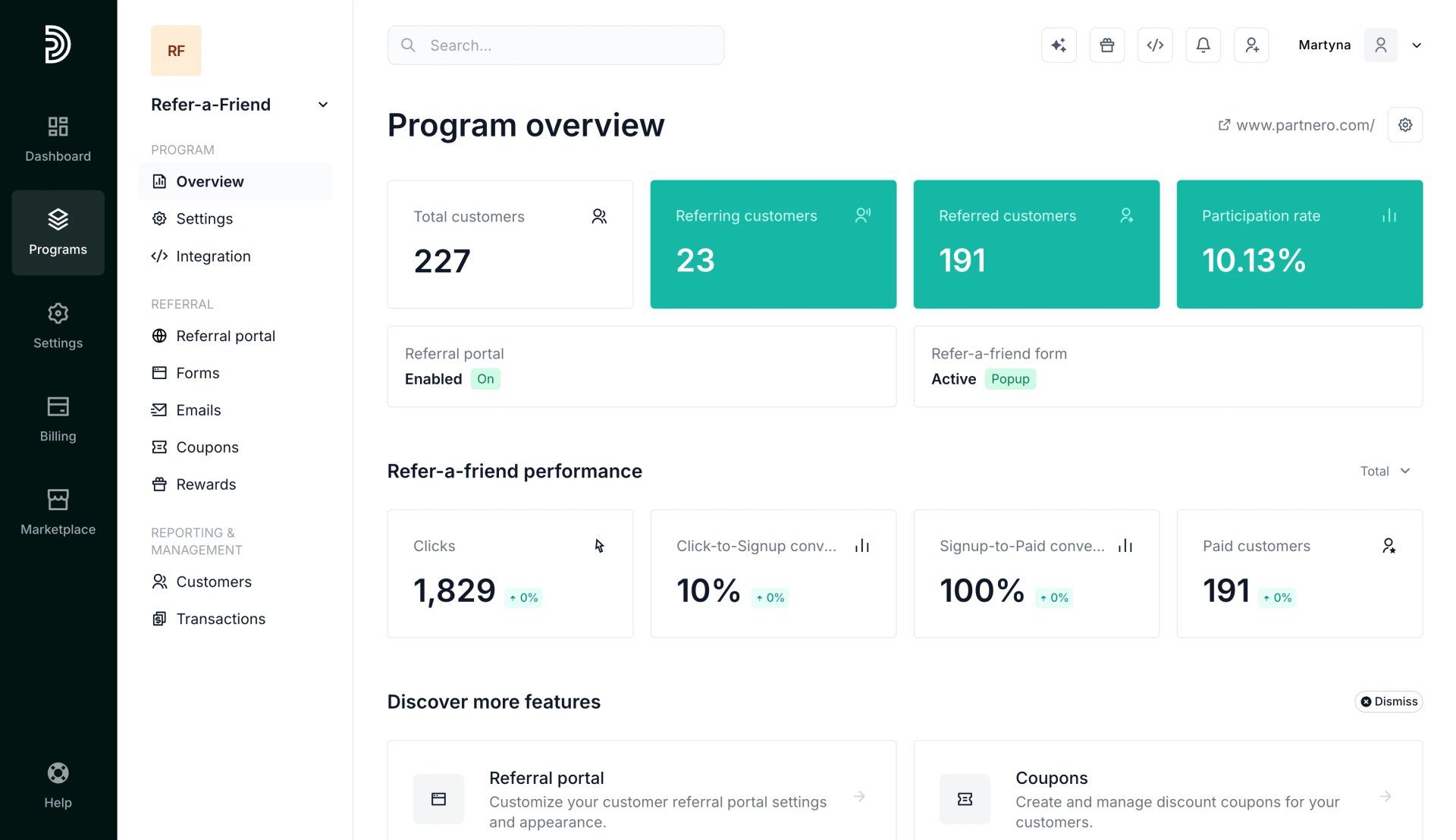Open program settings gear next to URL
1456x840 pixels.
click(x=1405, y=125)
